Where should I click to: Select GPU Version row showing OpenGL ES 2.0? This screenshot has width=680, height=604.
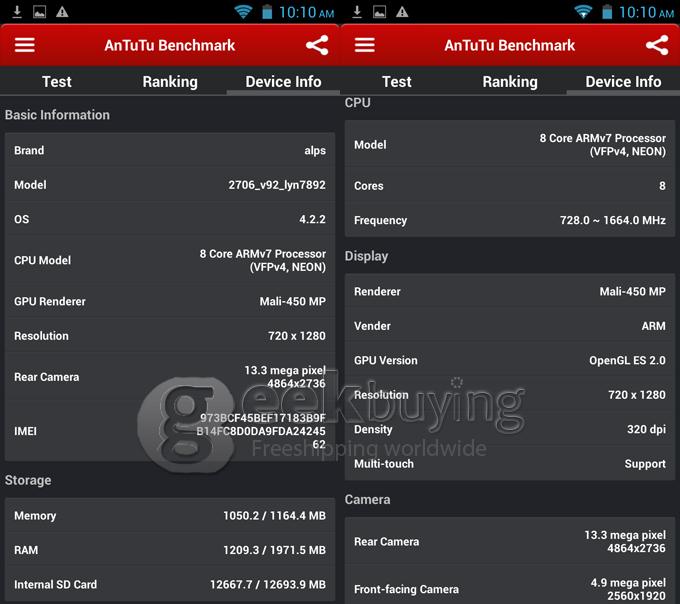click(510, 360)
